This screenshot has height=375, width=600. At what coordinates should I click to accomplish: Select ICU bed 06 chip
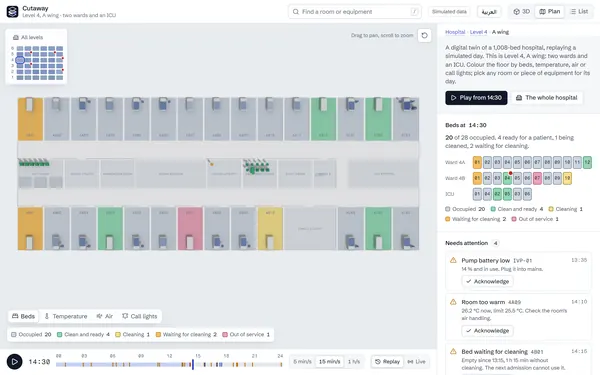[x=527, y=194]
